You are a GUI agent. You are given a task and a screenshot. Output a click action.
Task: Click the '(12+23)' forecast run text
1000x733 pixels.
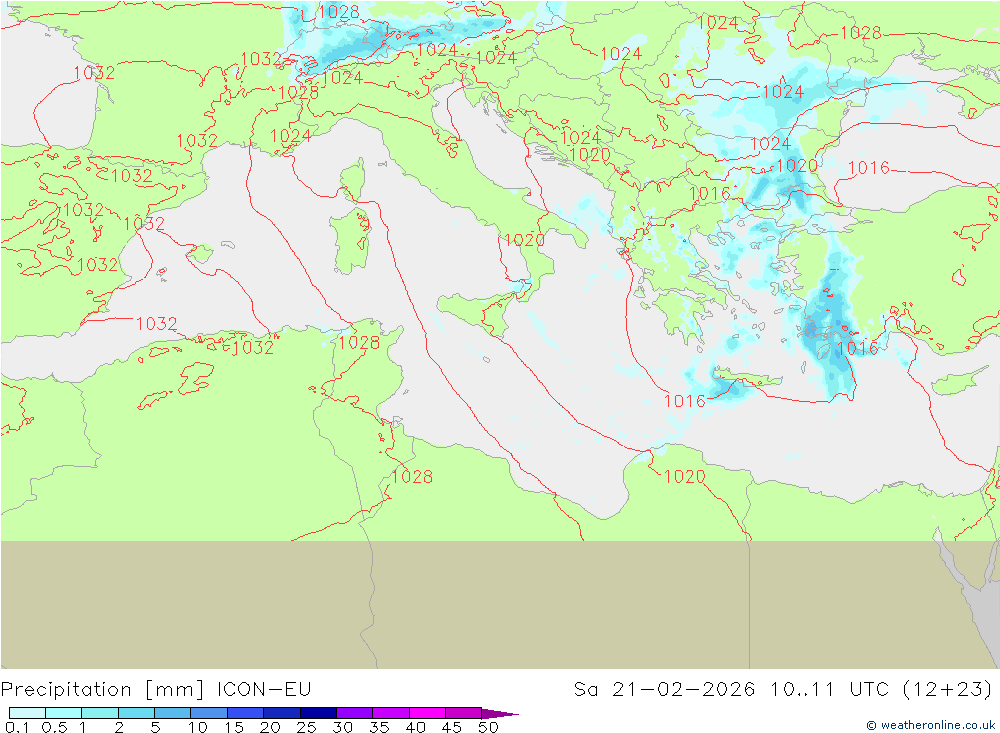[948, 690]
